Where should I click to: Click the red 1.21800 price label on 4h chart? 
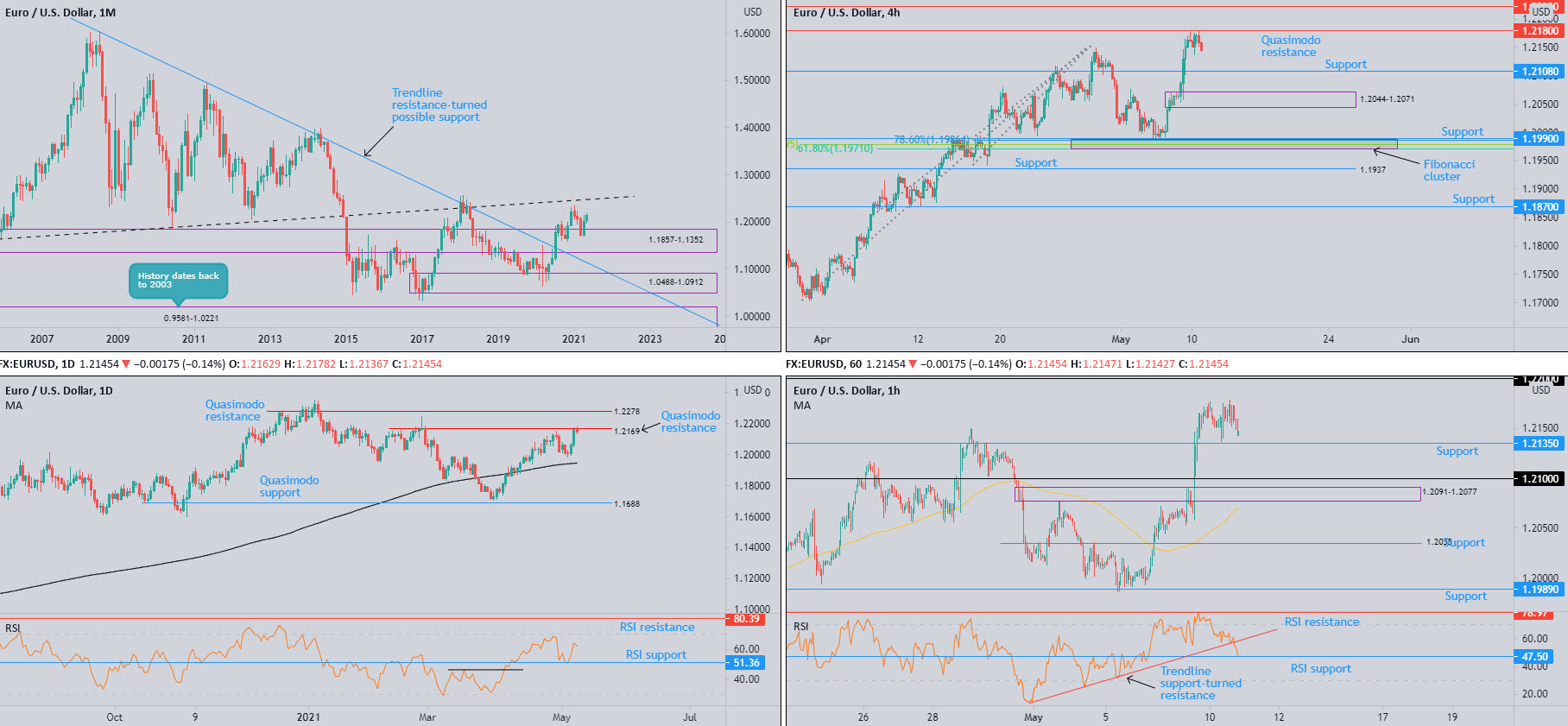(1540, 31)
